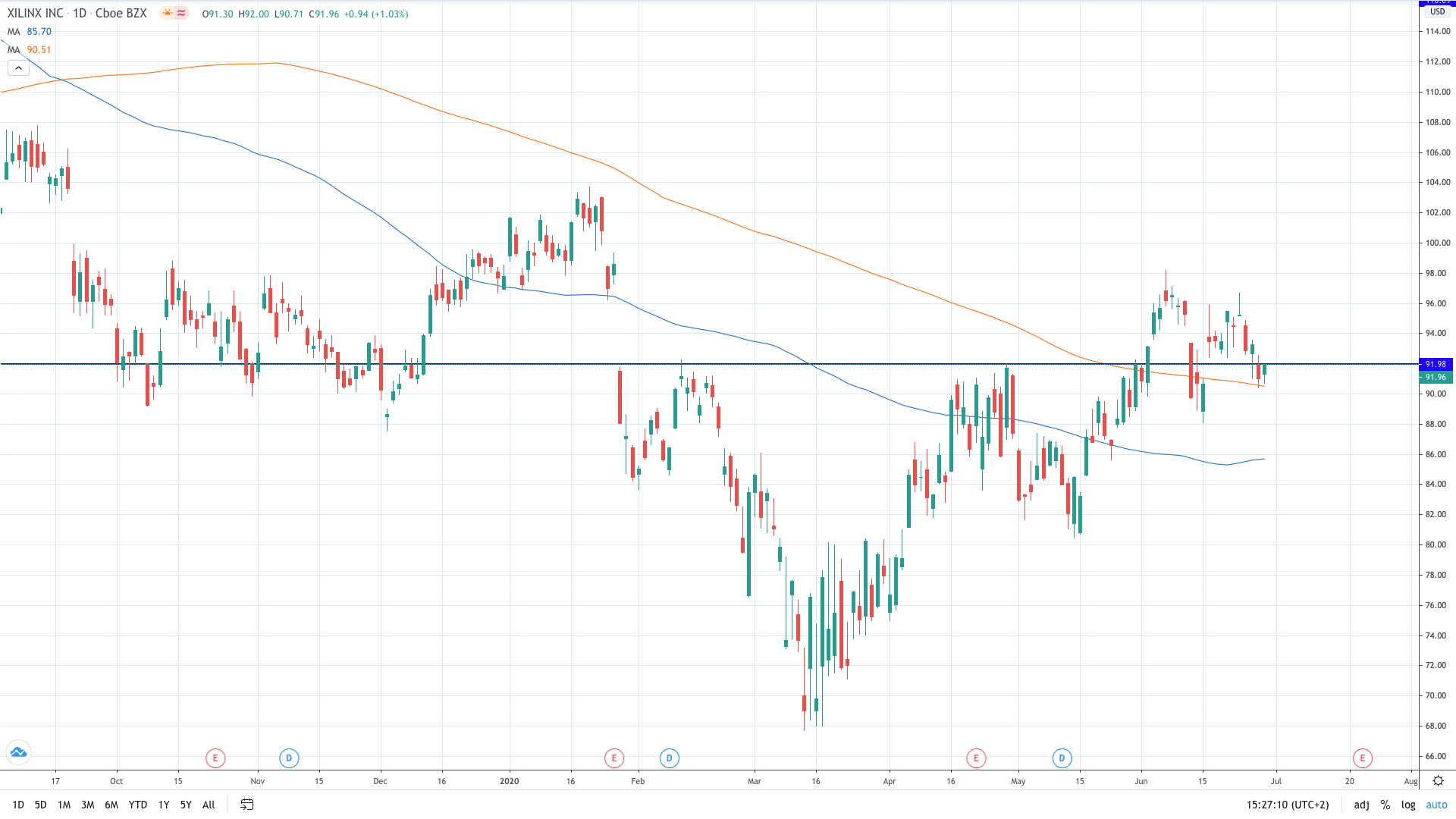Click the Jul label on the time axis
Screen dimensions: 1456x819
[x=1276, y=781]
